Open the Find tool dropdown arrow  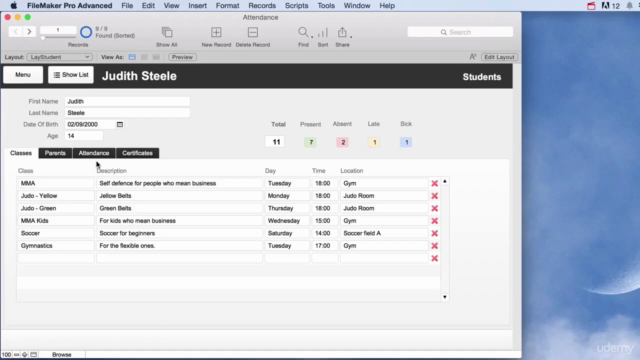click(312, 37)
